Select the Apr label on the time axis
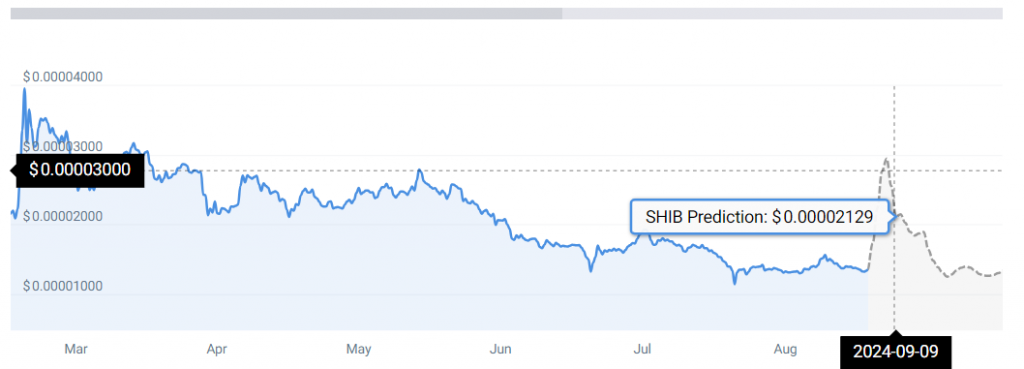This screenshot has width=1024, height=369. coord(217,349)
